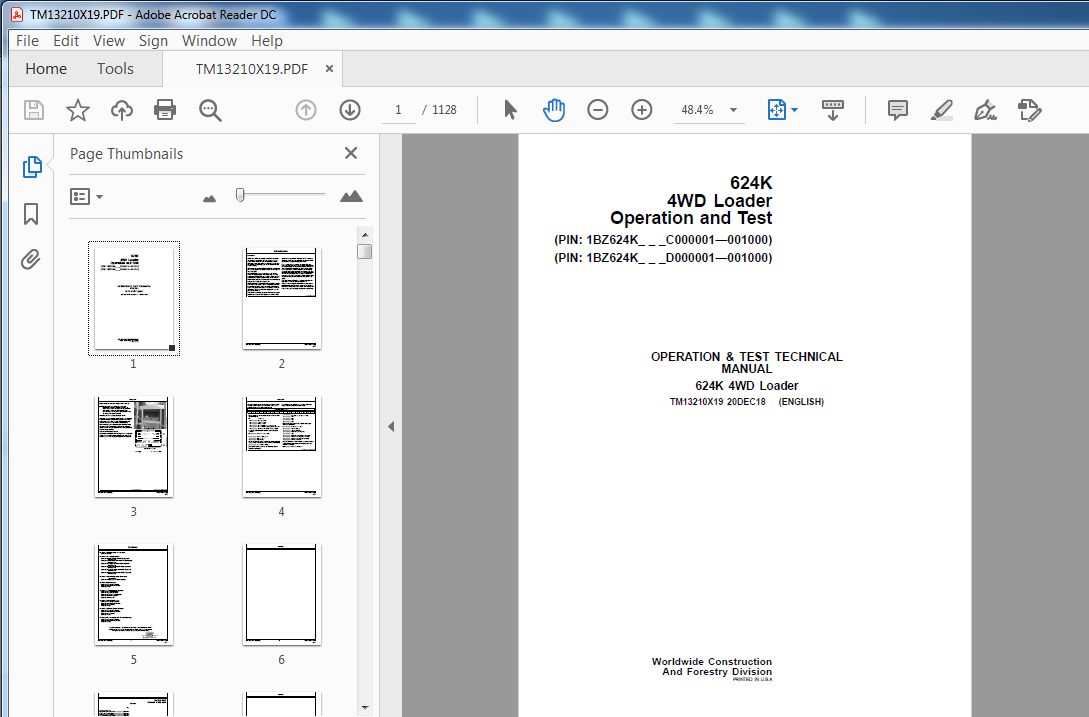Choose the Selection arrow tool
The image size is (1089, 717).
click(510, 110)
